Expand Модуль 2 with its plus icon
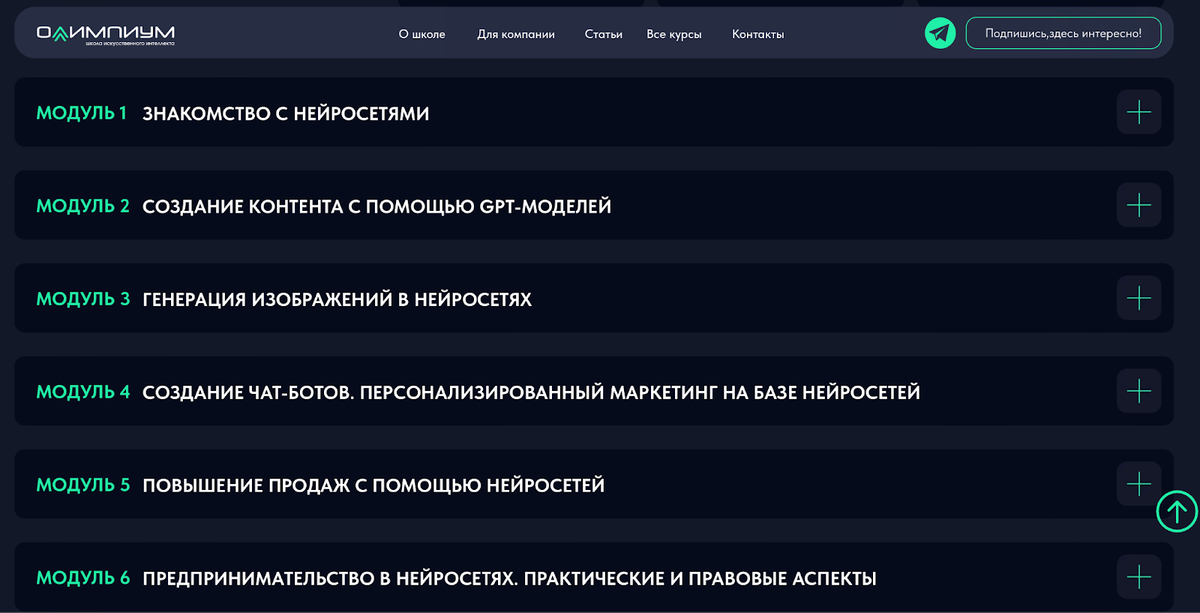Image resolution: width=1200 pixels, height=613 pixels. pyautogui.click(x=1138, y=205)
